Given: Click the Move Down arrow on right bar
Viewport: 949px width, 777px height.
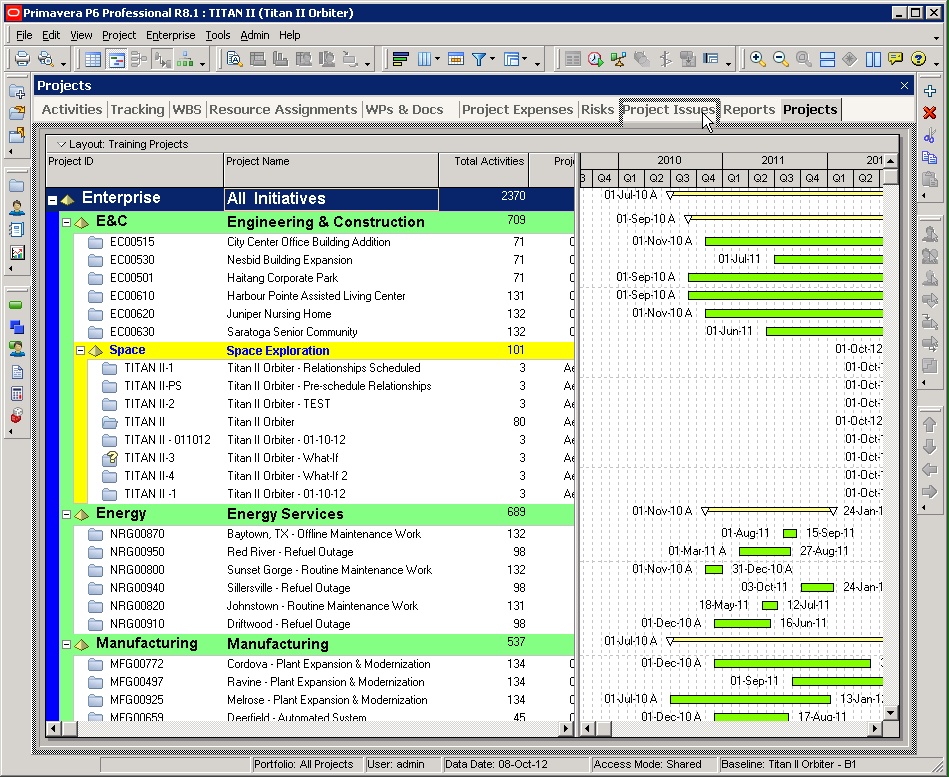Looking at the screenshot, I should tap(930, 447).
